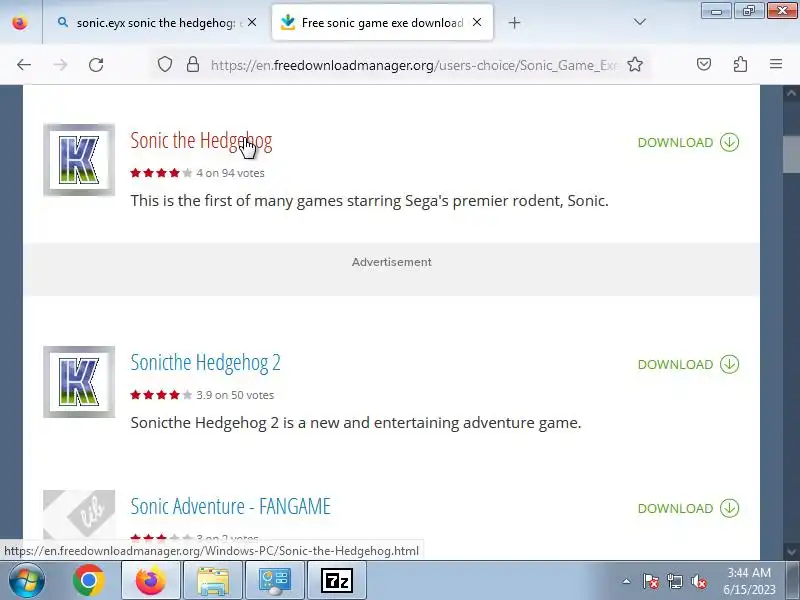Click the star rating for Sonicthe Hedgehog 2
The width and height of the screenshot is (800, 600).
click(x=161, y=395)
